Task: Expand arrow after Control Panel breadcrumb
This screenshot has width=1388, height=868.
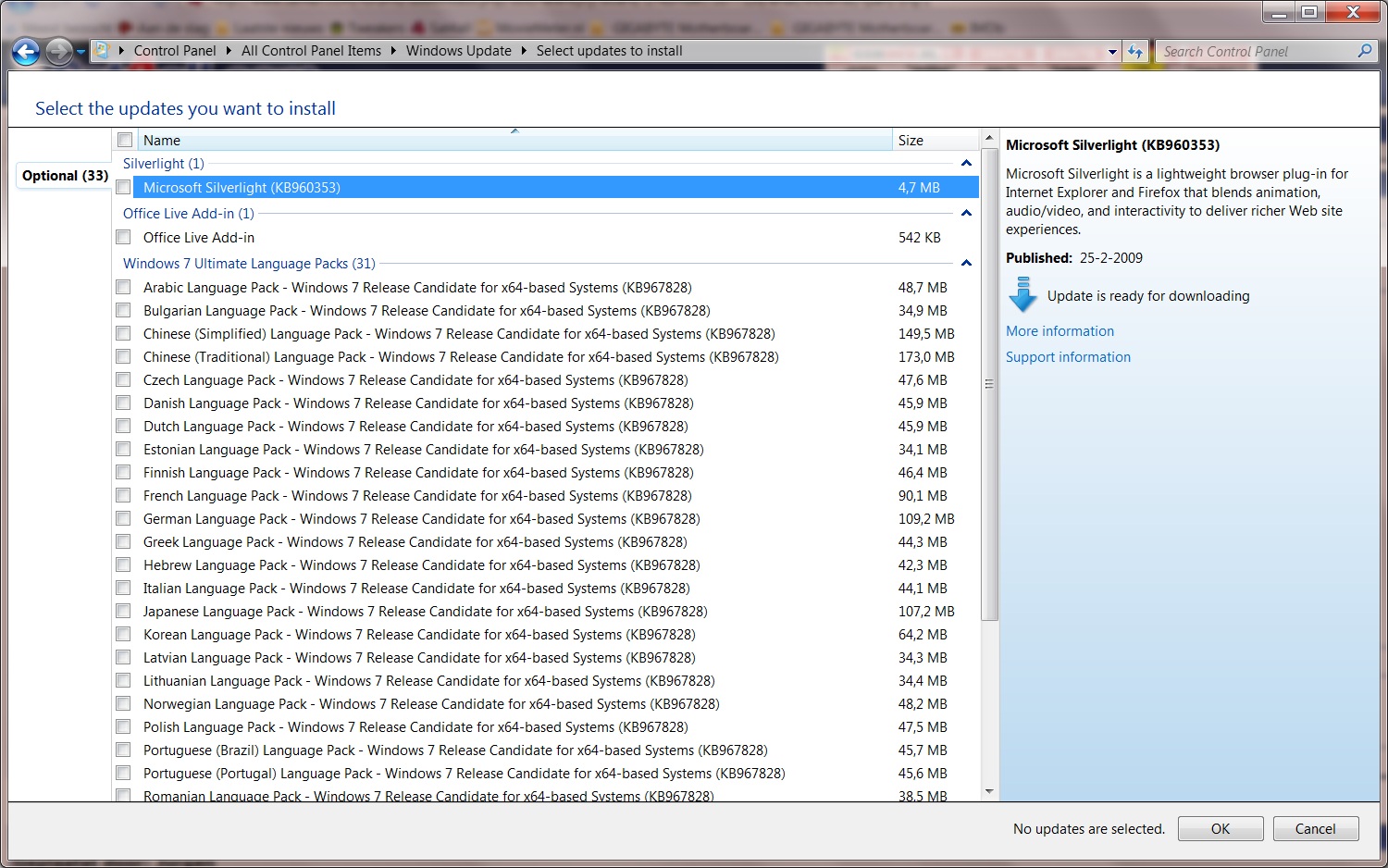Action: pyautogui.click(x=229, y=51)
